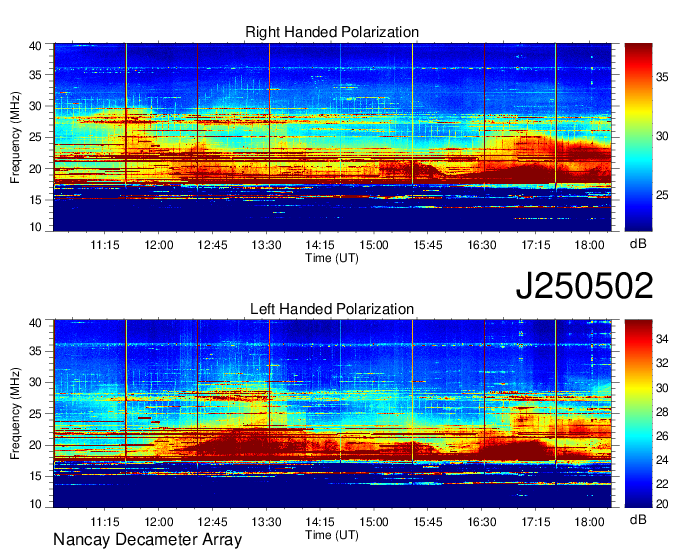
Task: Click 'Time (UT)' label under the Left Handed plot
Action: tap(332, 535)
